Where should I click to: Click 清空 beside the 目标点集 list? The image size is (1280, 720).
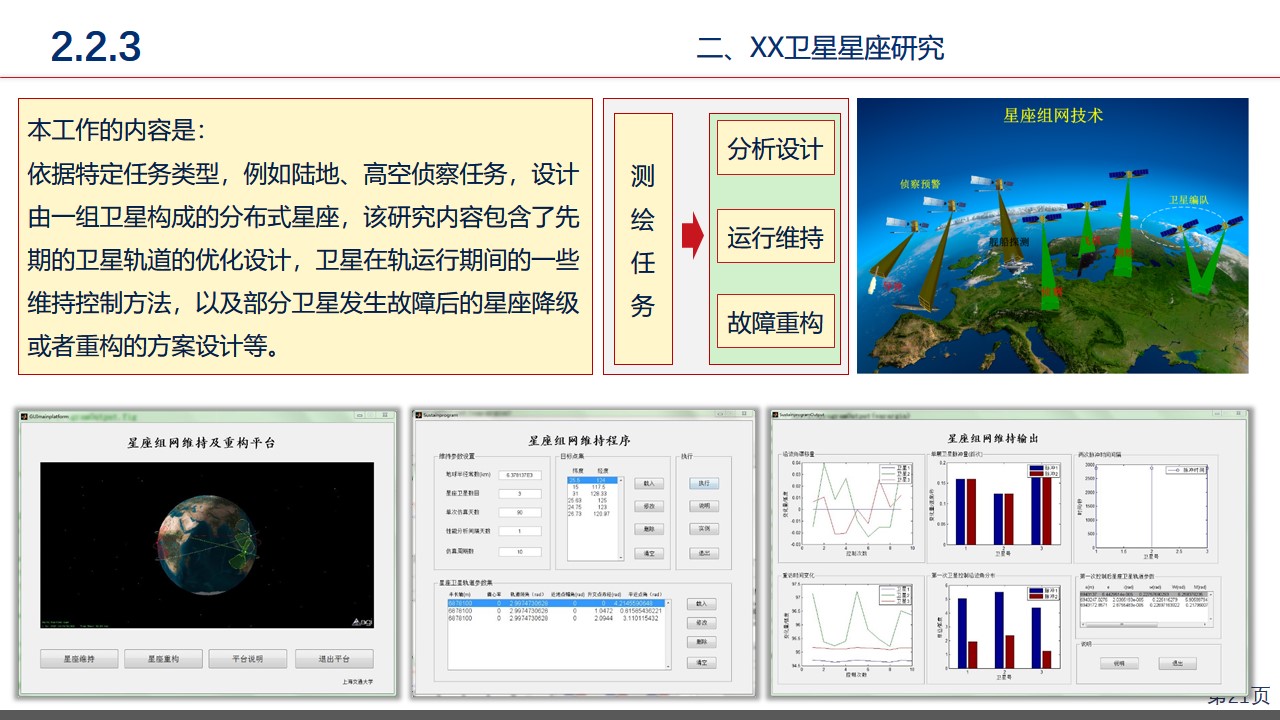[649, 552]
